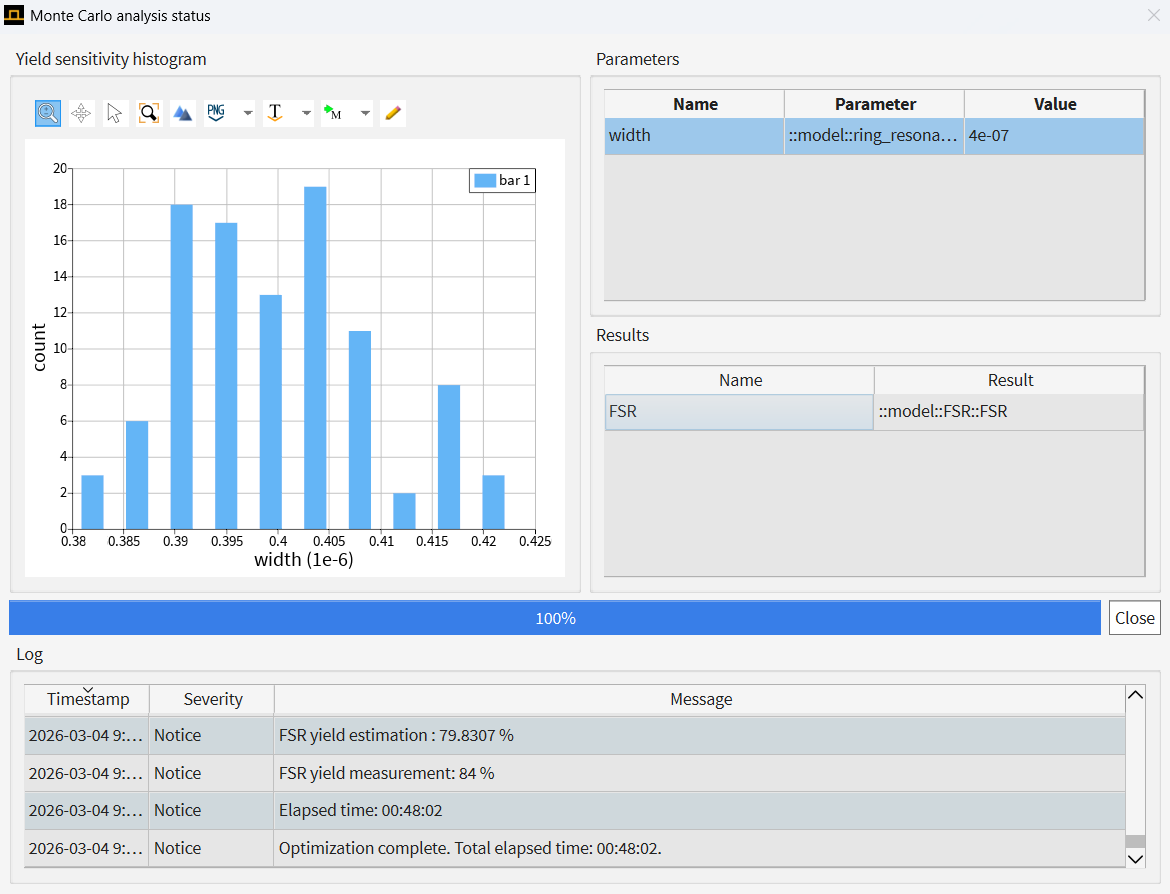Click the T text export icon
Image resolution: width=1170 pixels, height=894 pixels.
click(x=275, y=113)
